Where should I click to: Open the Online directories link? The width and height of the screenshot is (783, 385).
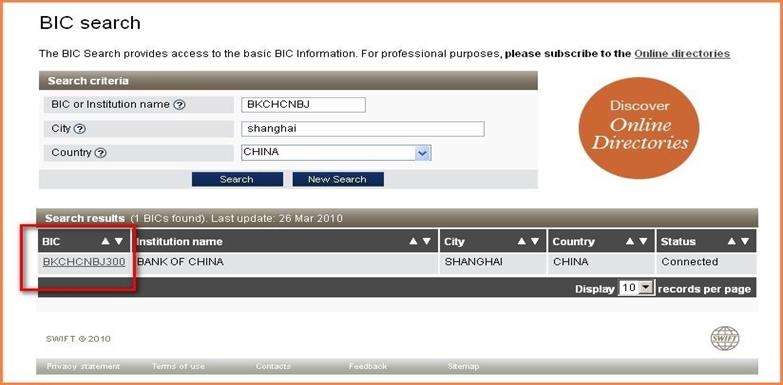682,53
